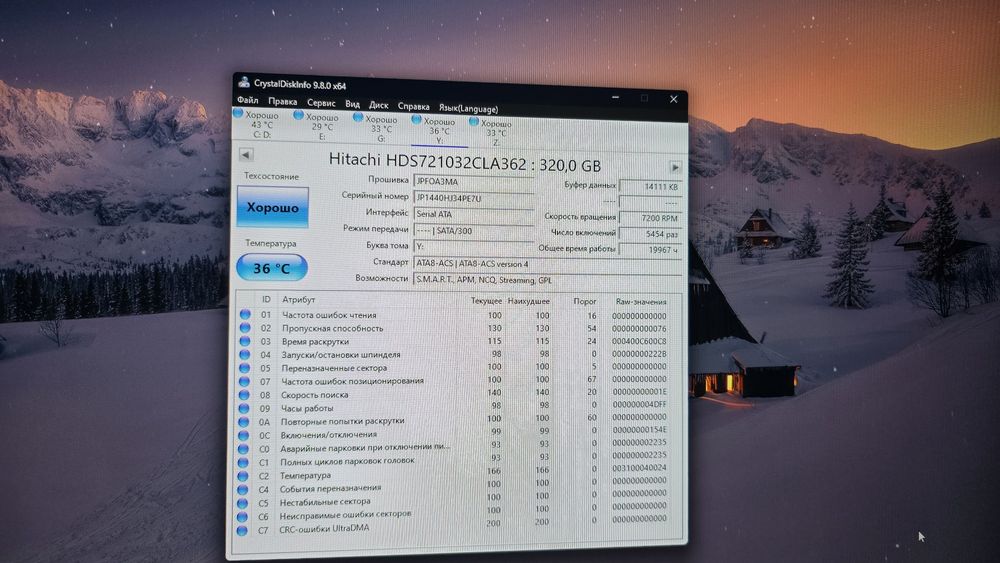This screenshot has height=563, width=1000.
Task: Select disk E: tab at 29 °C
Action: coord(317,126)
